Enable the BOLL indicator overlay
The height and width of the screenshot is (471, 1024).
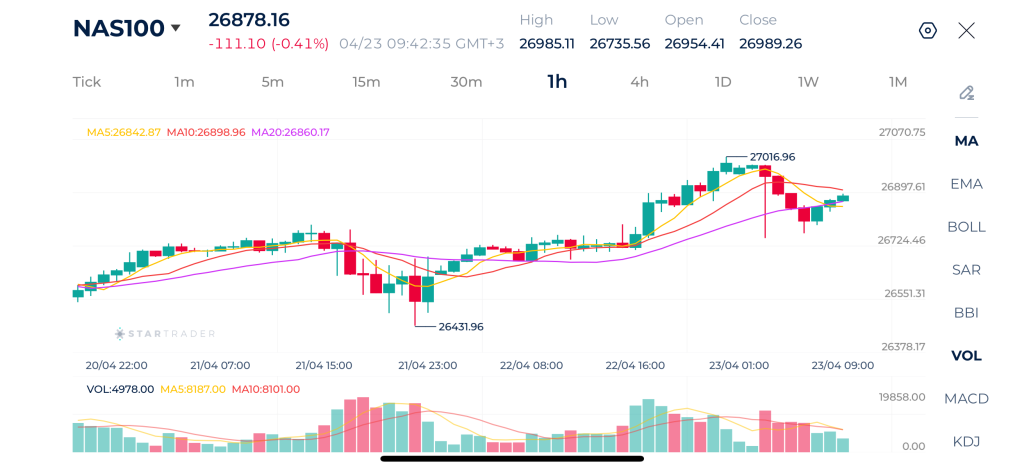tap(966, 227)
